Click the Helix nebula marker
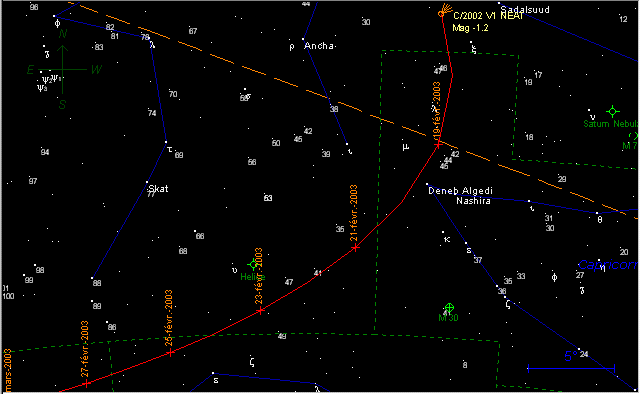Screen dimensions: 640x394 click(x=253, y=265)
